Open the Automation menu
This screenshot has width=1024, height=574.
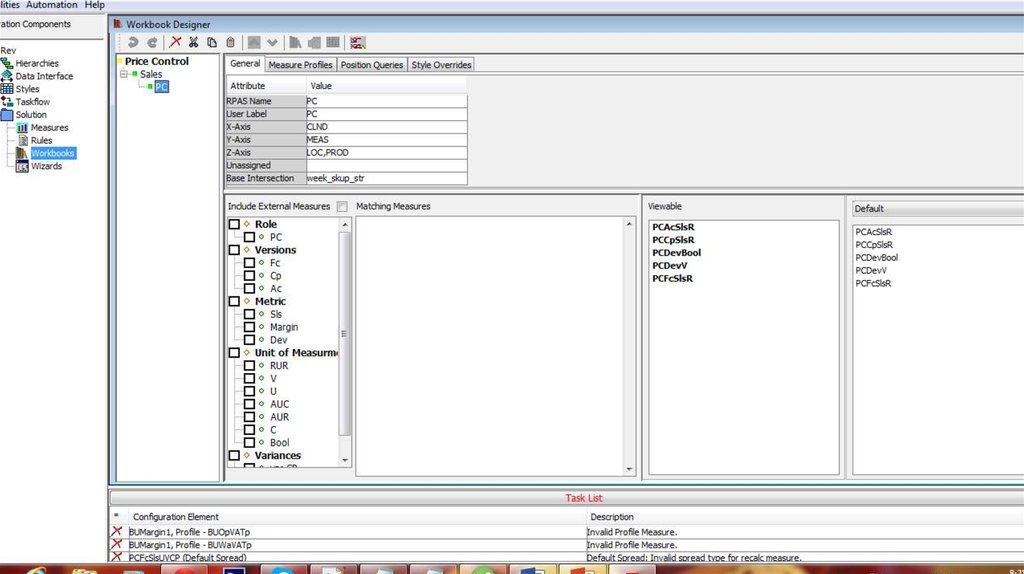(x=52, y=5)
